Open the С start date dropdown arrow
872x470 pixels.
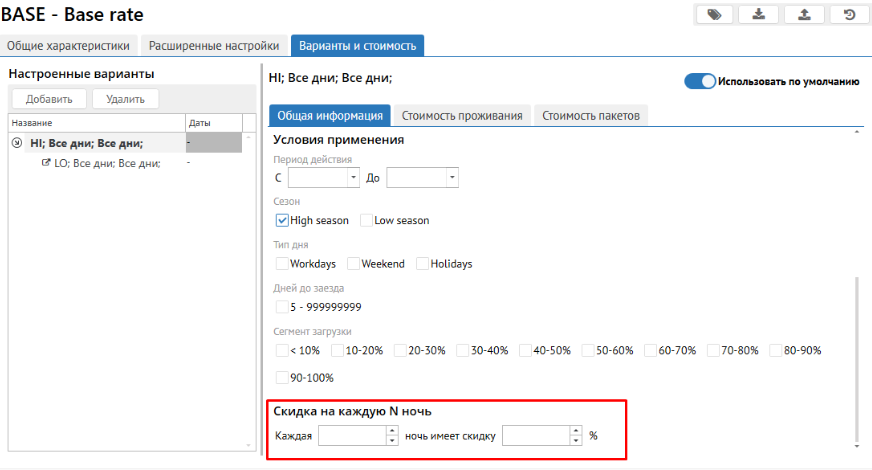pos(353,177)
